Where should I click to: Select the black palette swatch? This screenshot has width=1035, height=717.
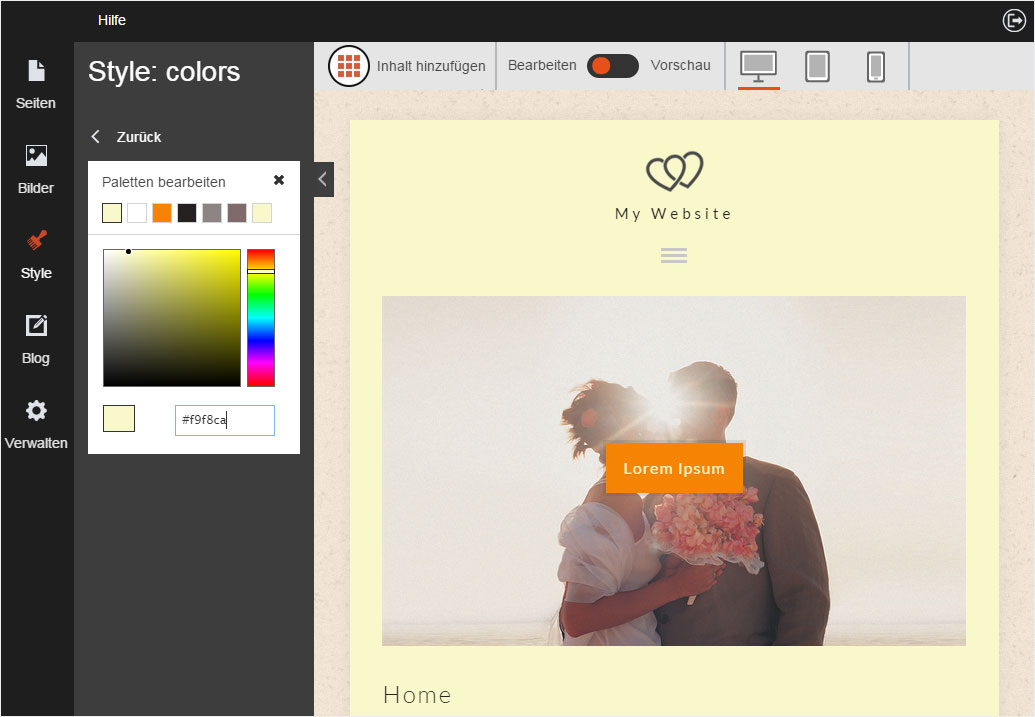click(187, 213)
